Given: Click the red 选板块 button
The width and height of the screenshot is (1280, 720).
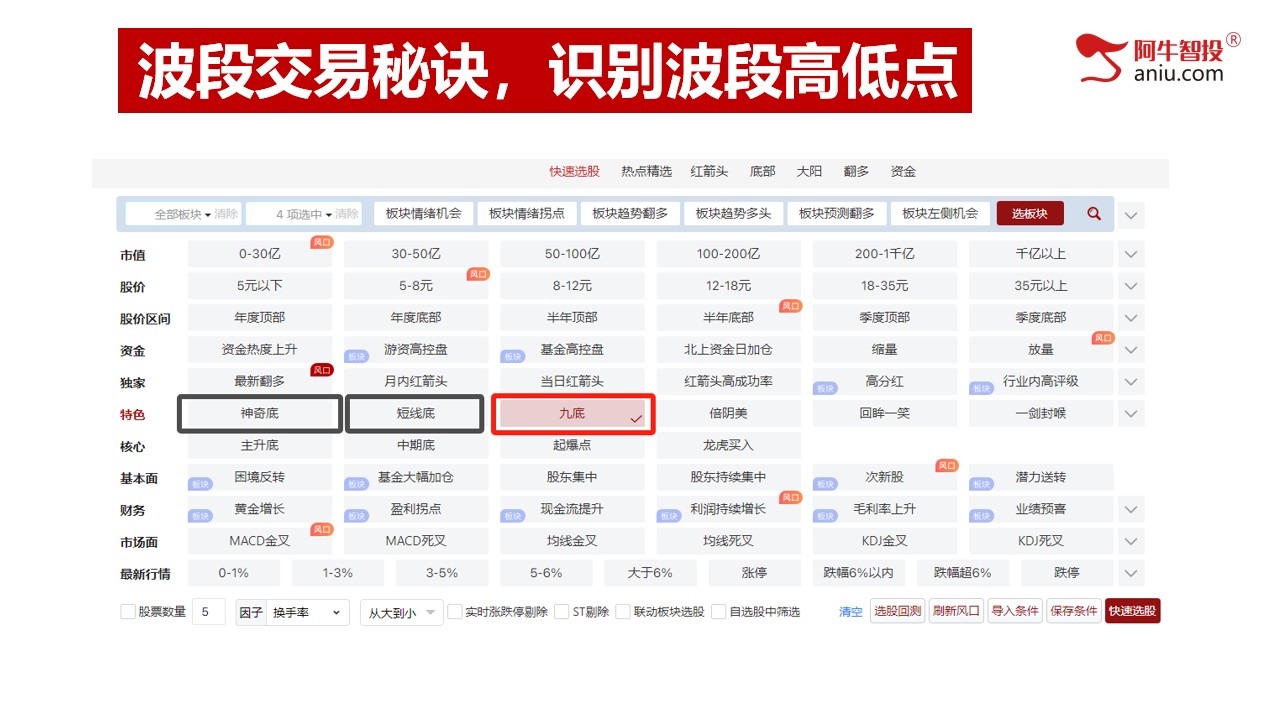Looking at the screenshot, I should 1030,213.
